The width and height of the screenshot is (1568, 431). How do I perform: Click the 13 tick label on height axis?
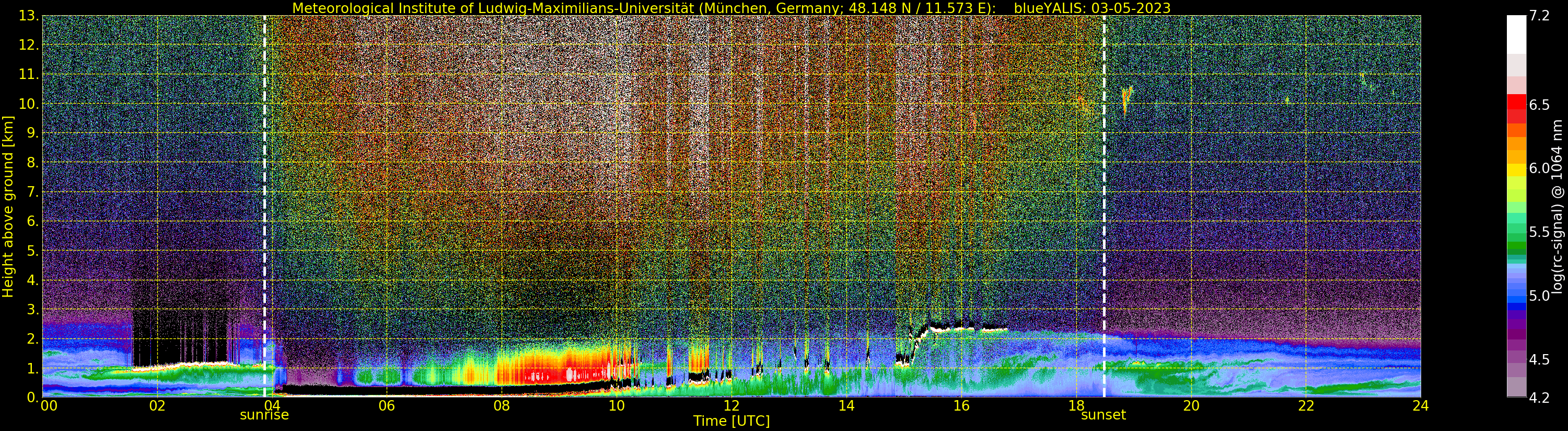[29, 16]
